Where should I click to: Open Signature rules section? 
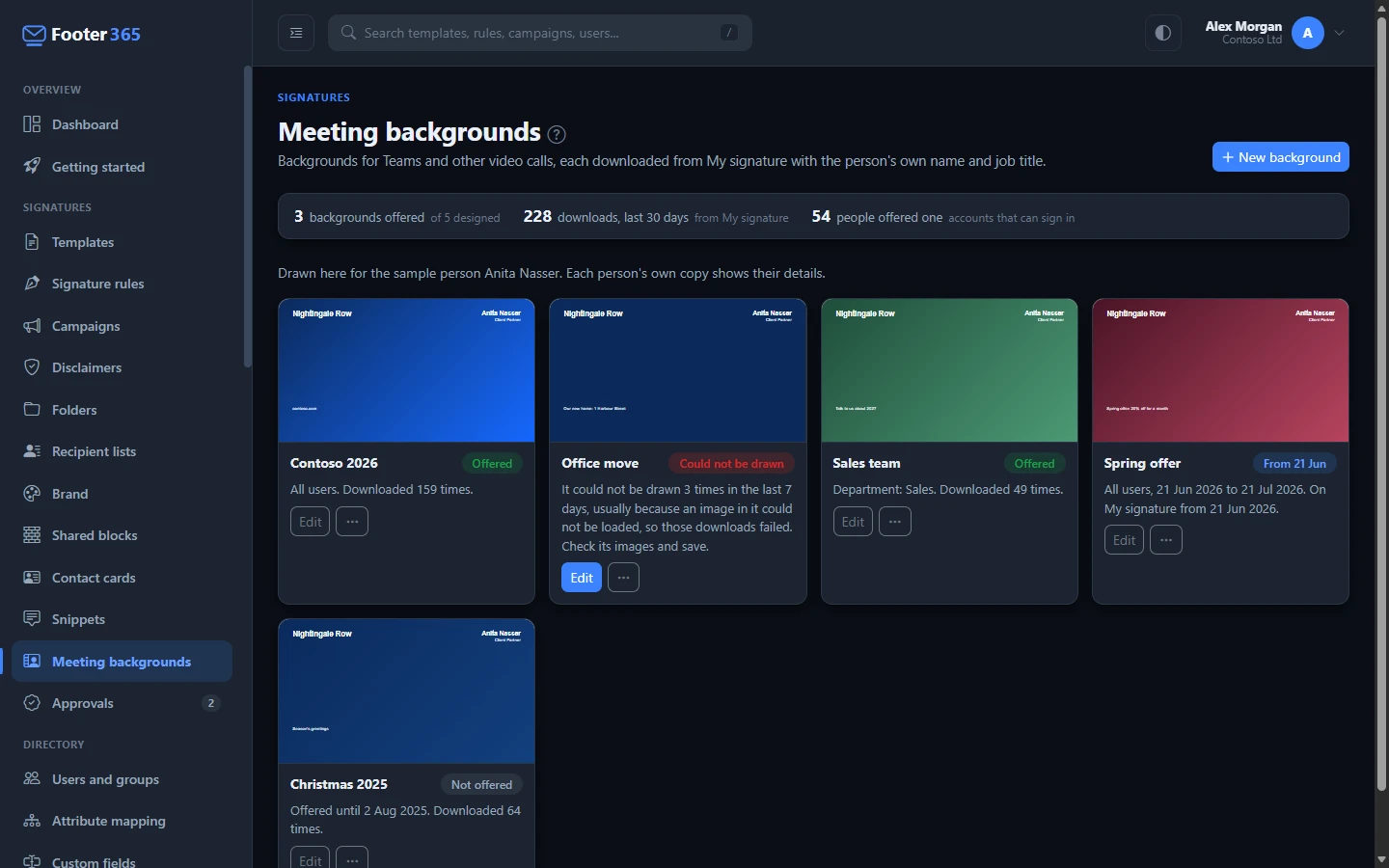click(122, 284)
